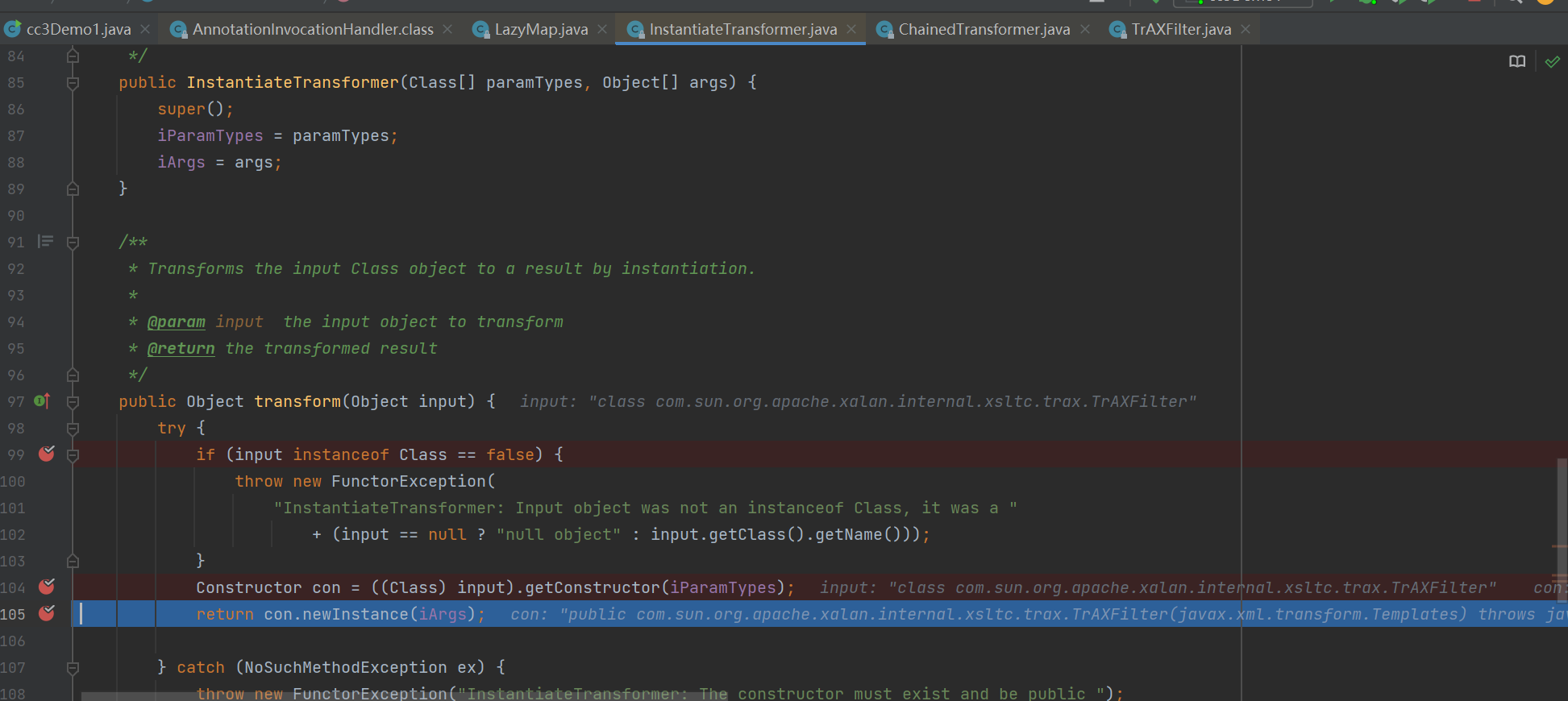This screenshot has height=701, width=1568.
Task: Toggle breakpoint on line 104
Action: coord(47,587)
